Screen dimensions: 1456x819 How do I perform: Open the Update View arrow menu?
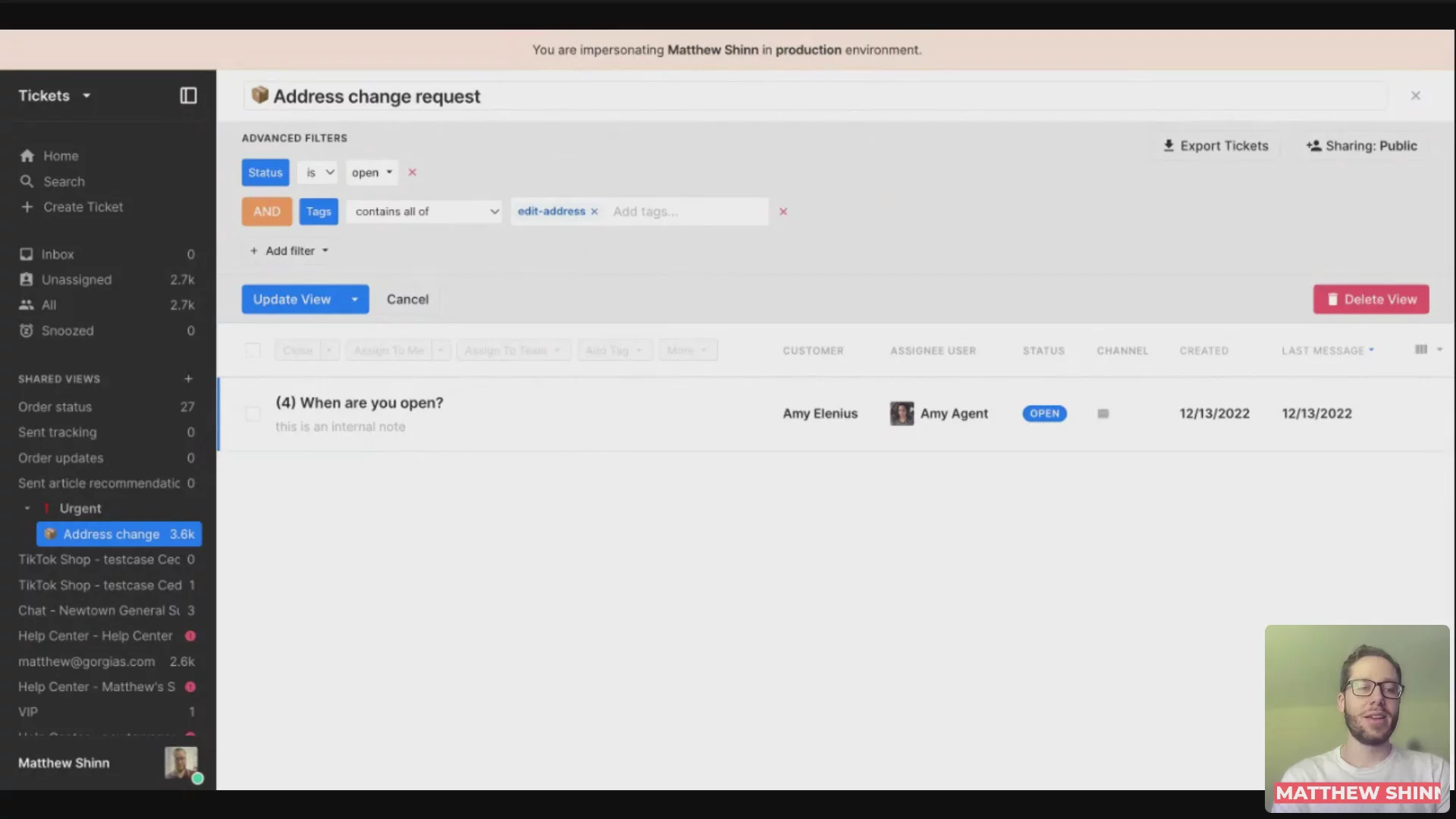click(354, 300)
